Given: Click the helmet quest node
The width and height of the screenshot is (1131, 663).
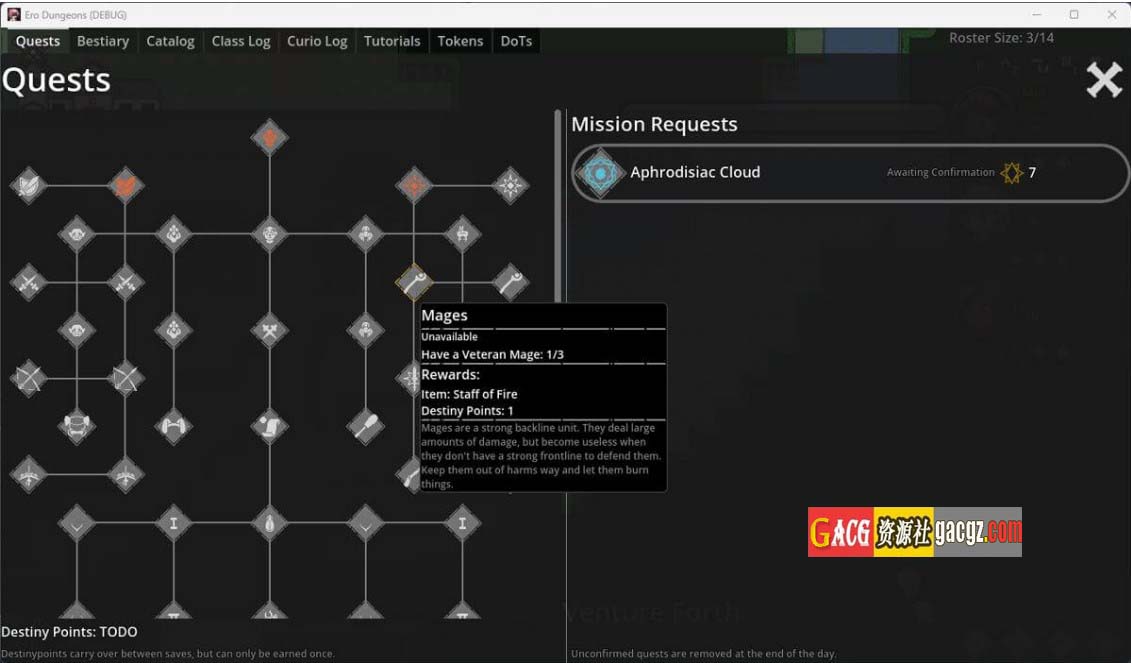Looking at the screenshot, I should pos(77,427).
